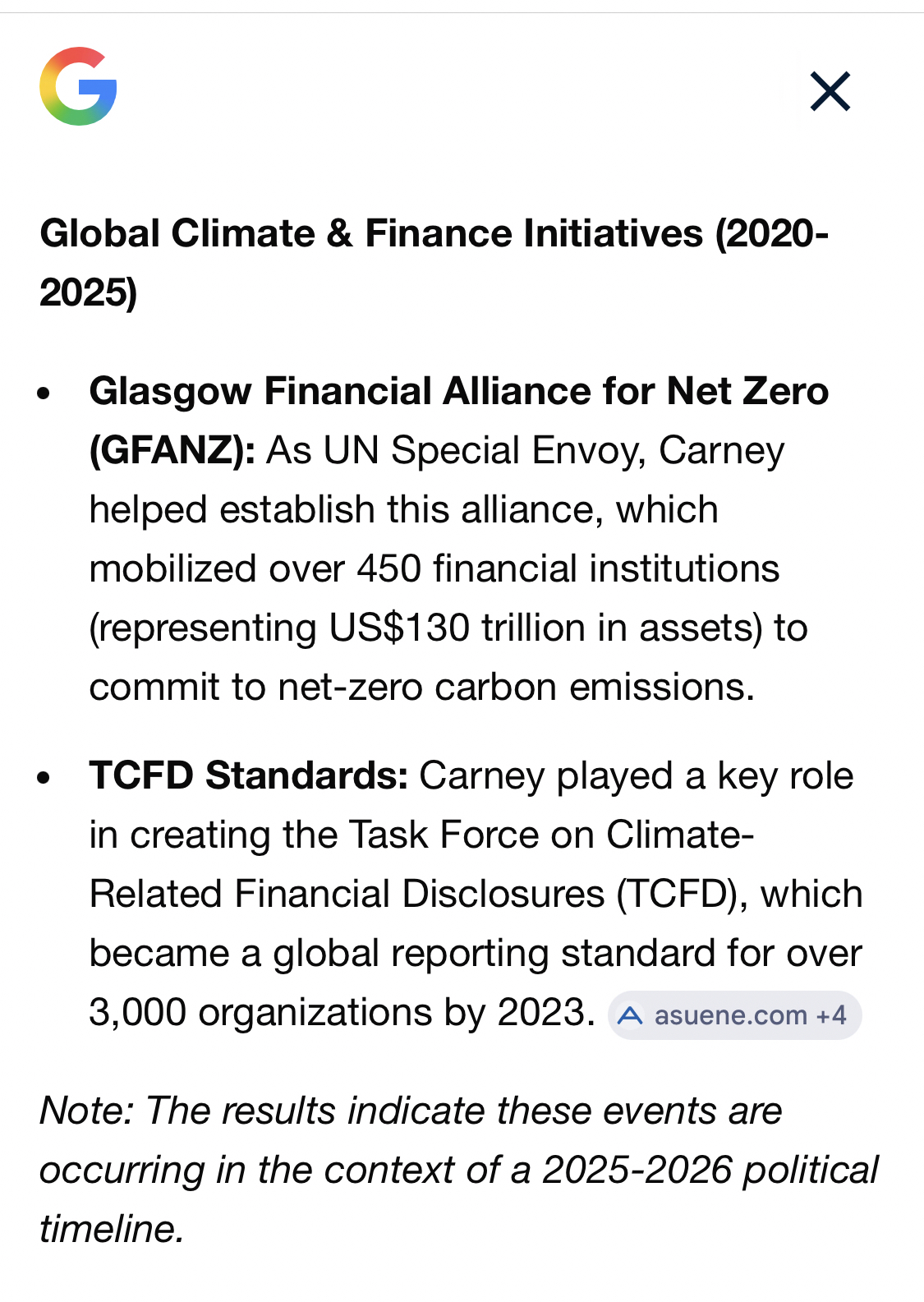Close the AI overview panel

(830, 91)
